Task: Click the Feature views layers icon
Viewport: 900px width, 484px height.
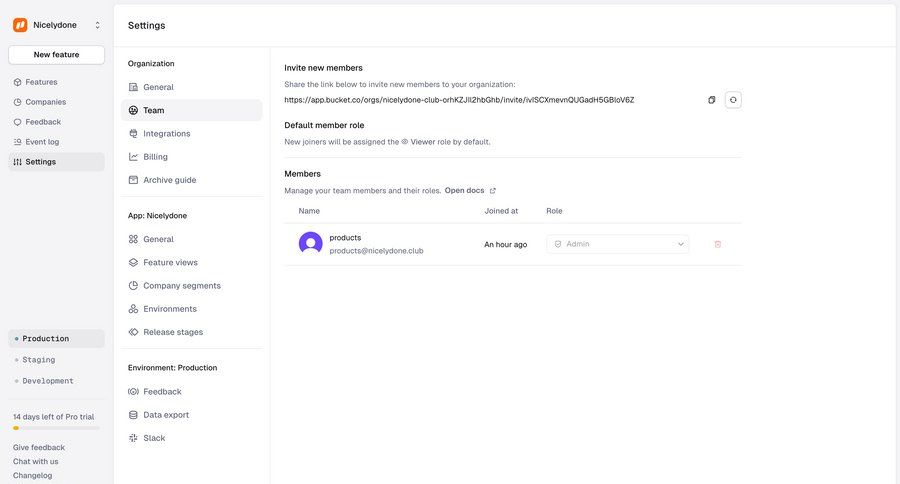Action: click(133, 262)
